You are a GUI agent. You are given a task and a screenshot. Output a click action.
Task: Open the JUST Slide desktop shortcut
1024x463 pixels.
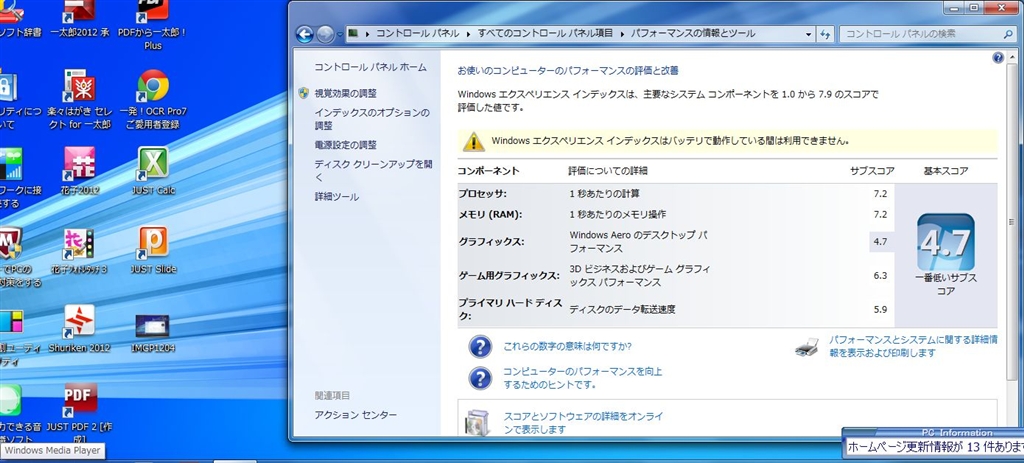point(153,251)
